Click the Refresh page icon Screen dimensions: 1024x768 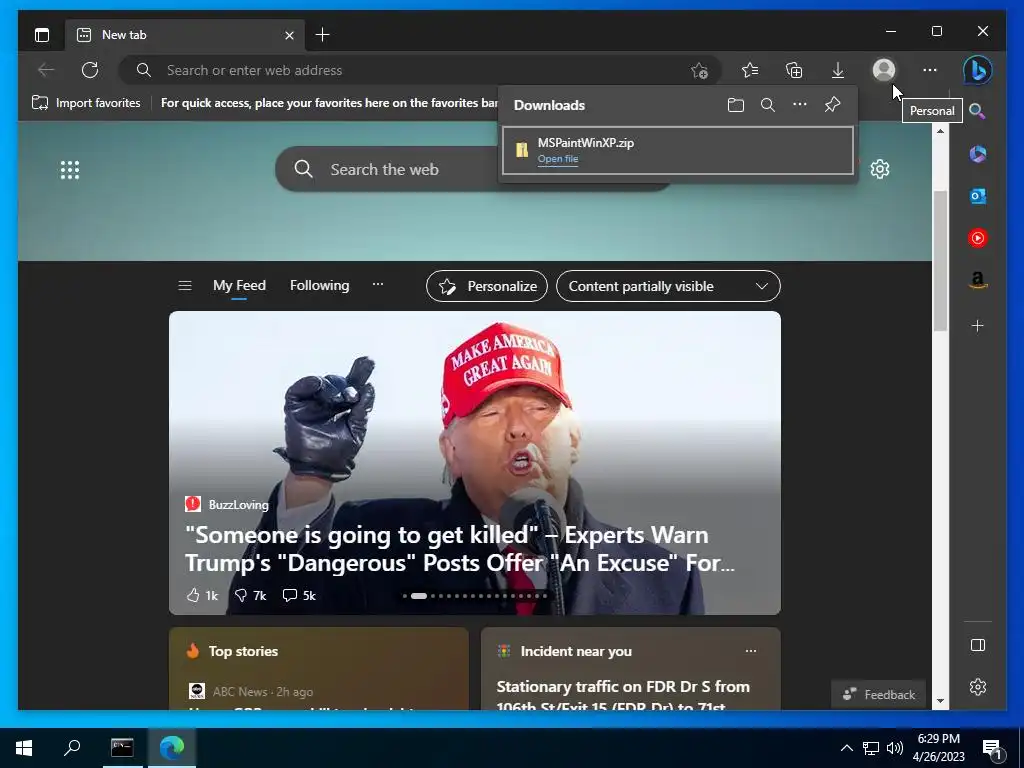click(x=90, y=70)
